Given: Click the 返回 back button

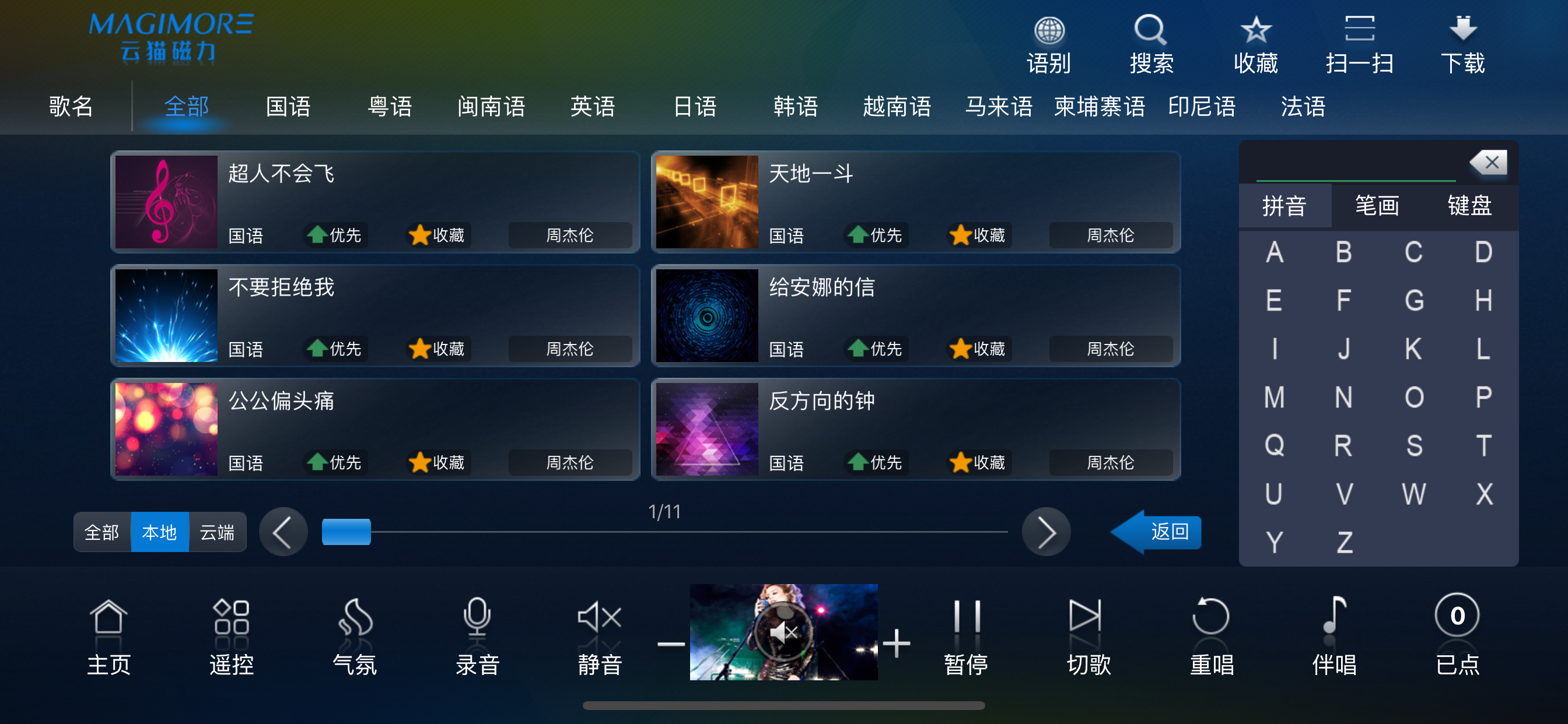Looking at the screenshot, I should pyautogui.click(x=1156, y=532).
